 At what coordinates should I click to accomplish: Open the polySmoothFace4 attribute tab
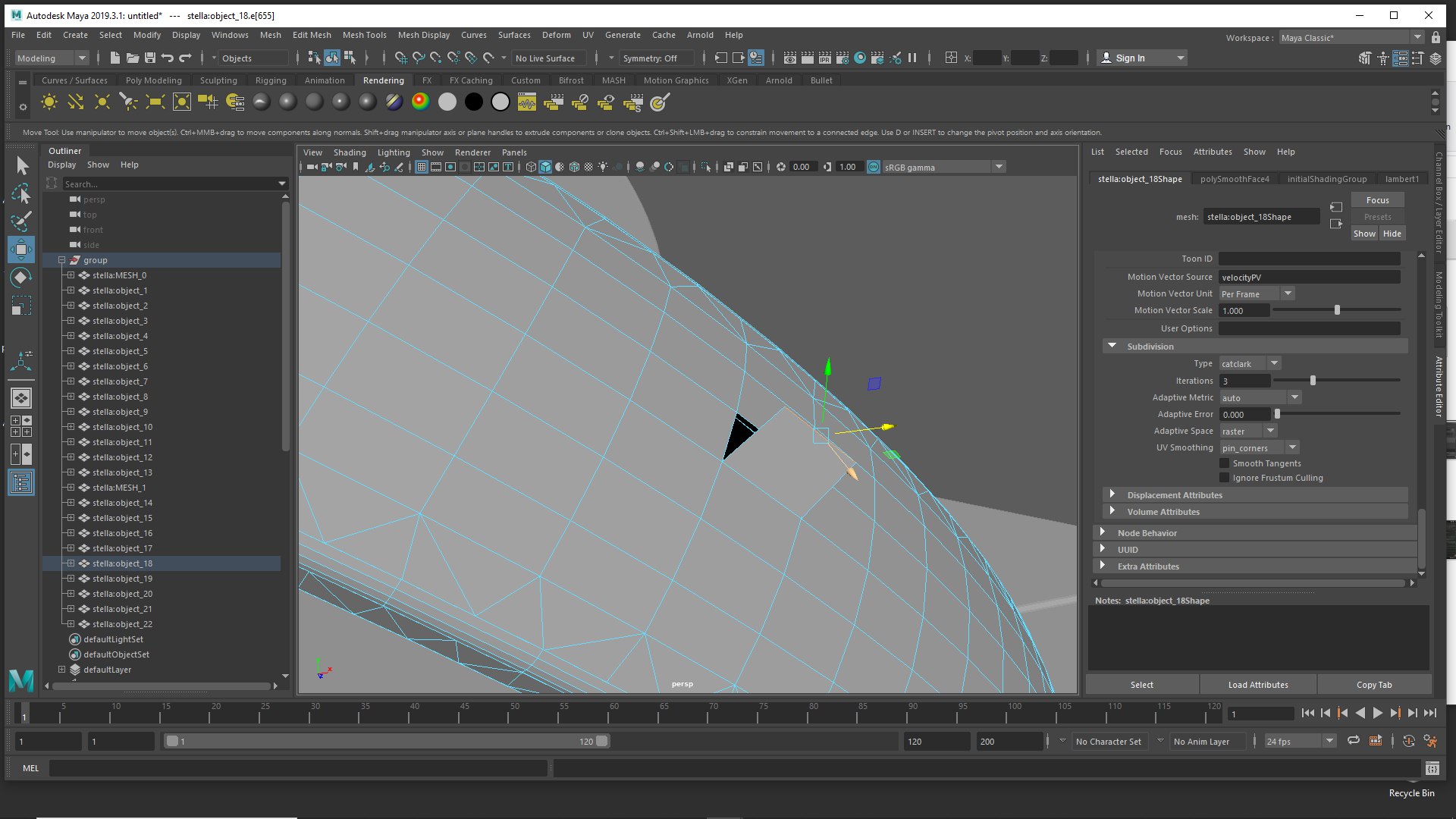1235,179
